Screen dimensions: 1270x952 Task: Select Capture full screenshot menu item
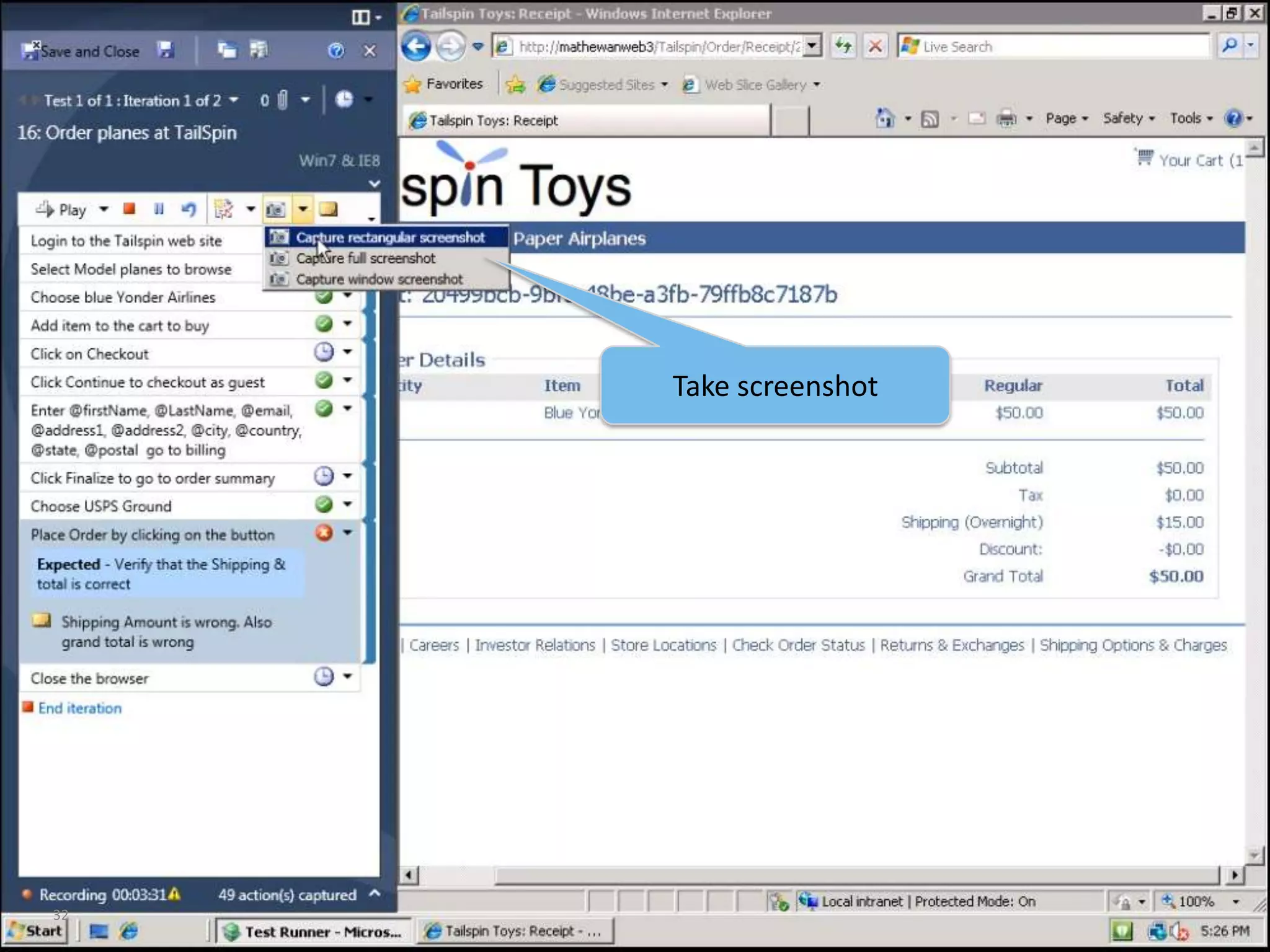point(365,258)
